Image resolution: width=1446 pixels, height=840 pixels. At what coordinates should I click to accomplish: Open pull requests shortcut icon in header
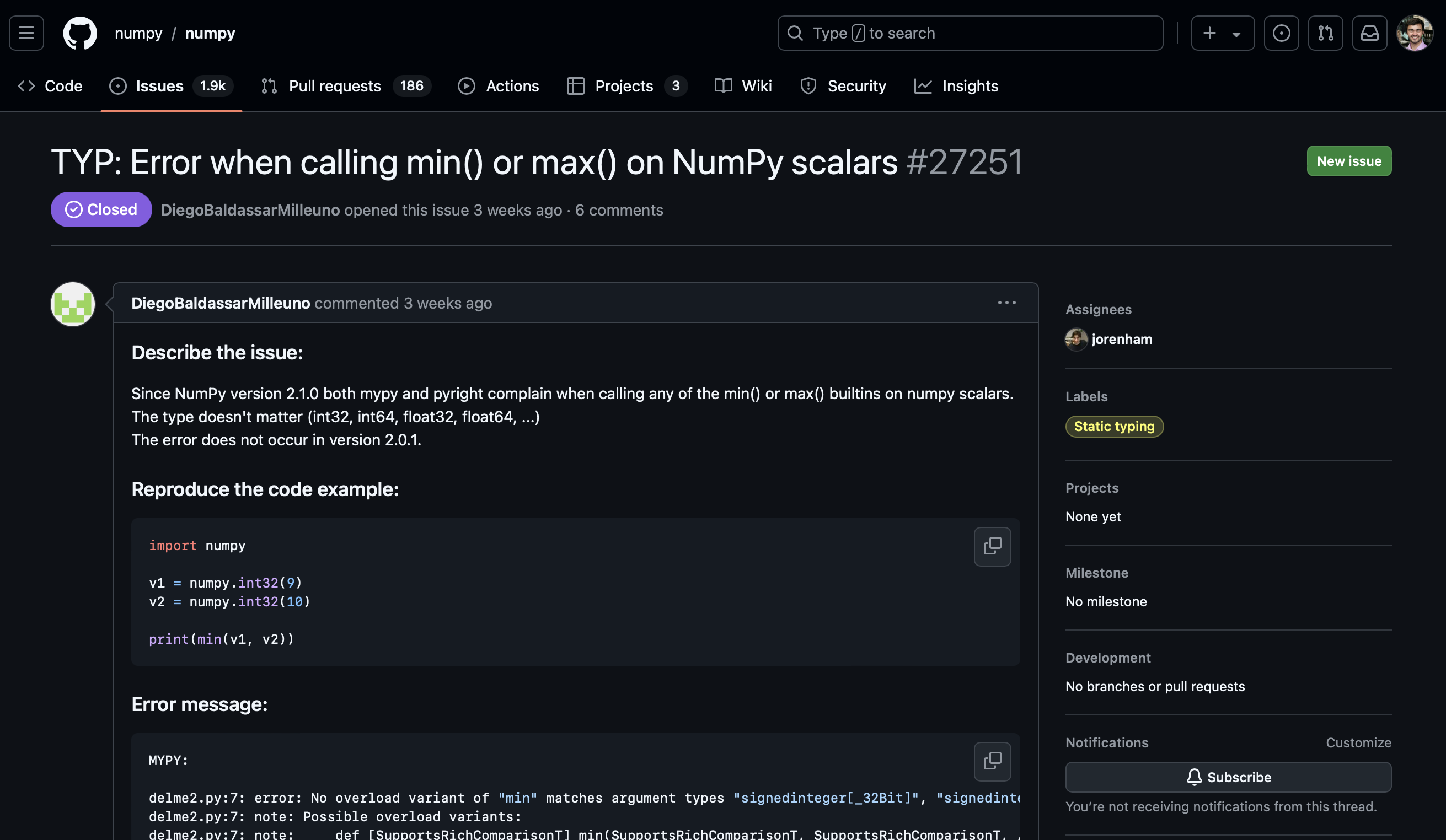point(1325,33)
